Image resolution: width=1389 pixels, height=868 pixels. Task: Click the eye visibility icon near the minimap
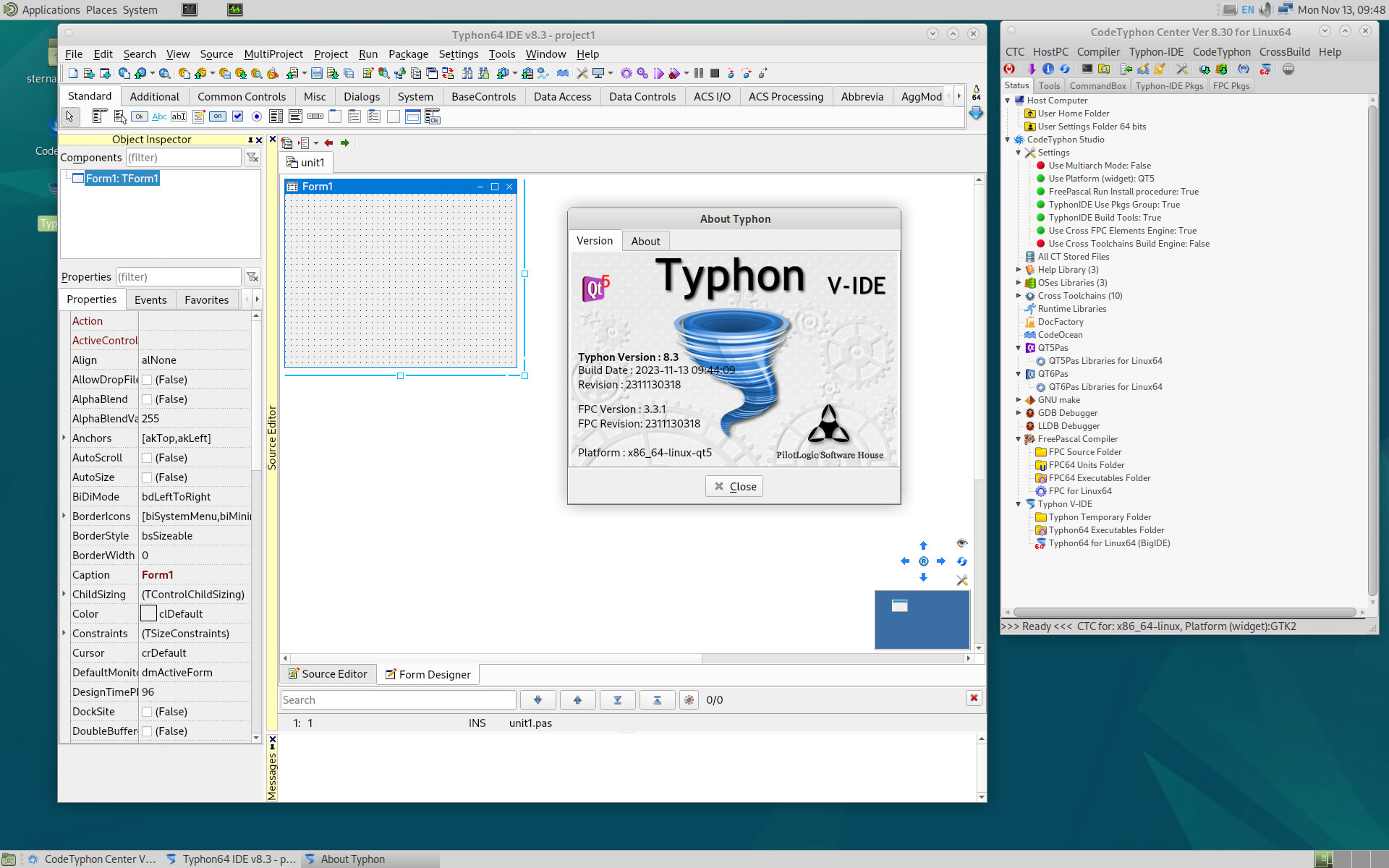[961, 543]
